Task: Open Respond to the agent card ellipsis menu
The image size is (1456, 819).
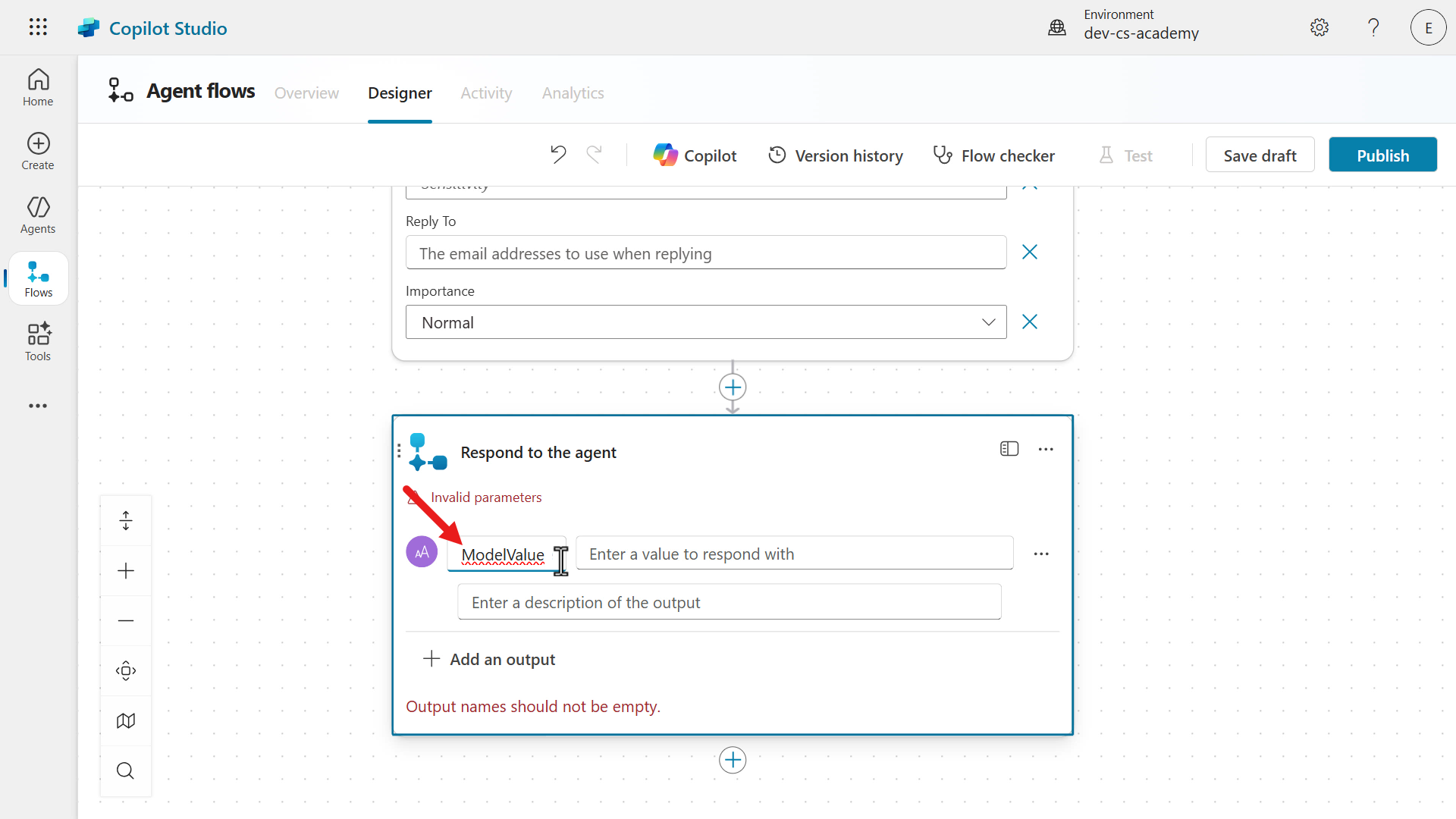Action: coord(1046,449)
